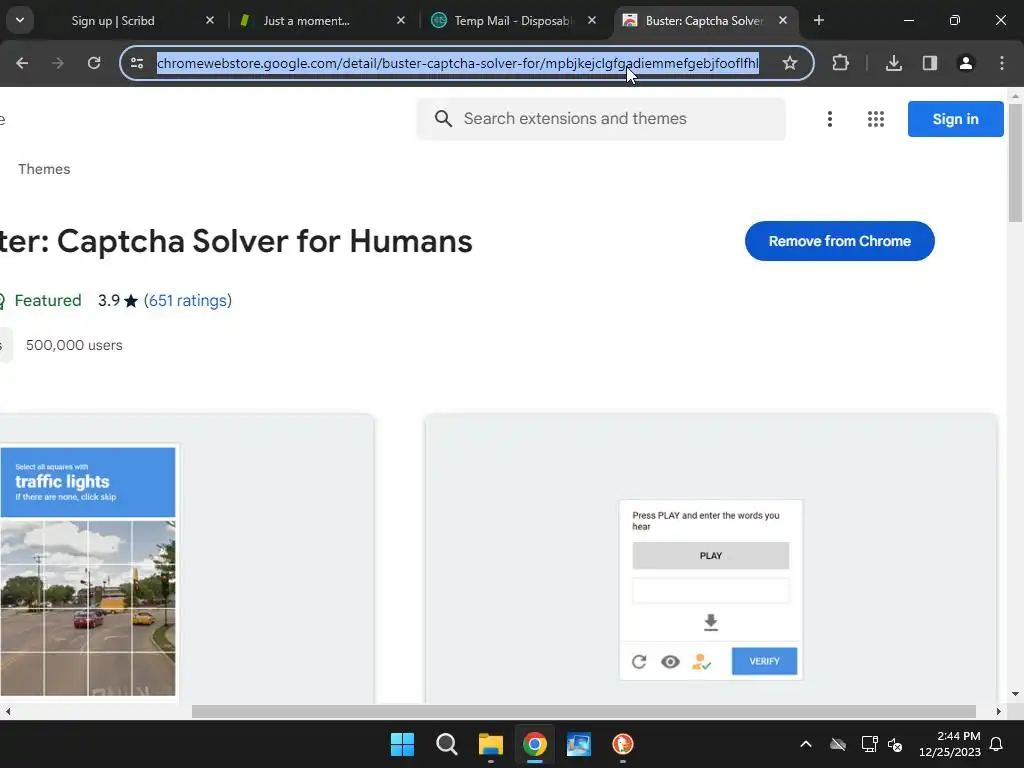Toggle the Chrome side panel
Screen dimensions: 1024x768
(930, 63)
